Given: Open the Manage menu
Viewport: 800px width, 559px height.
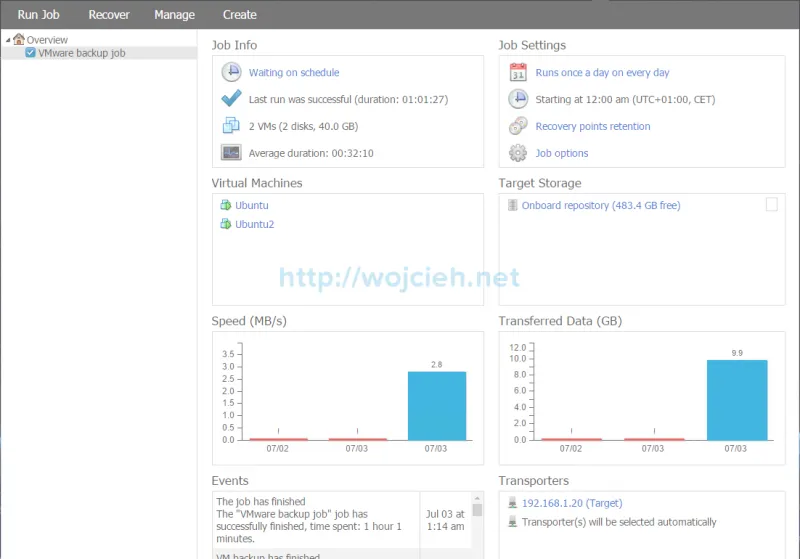Looking at the screenshot, I should (x=174, y=15).
